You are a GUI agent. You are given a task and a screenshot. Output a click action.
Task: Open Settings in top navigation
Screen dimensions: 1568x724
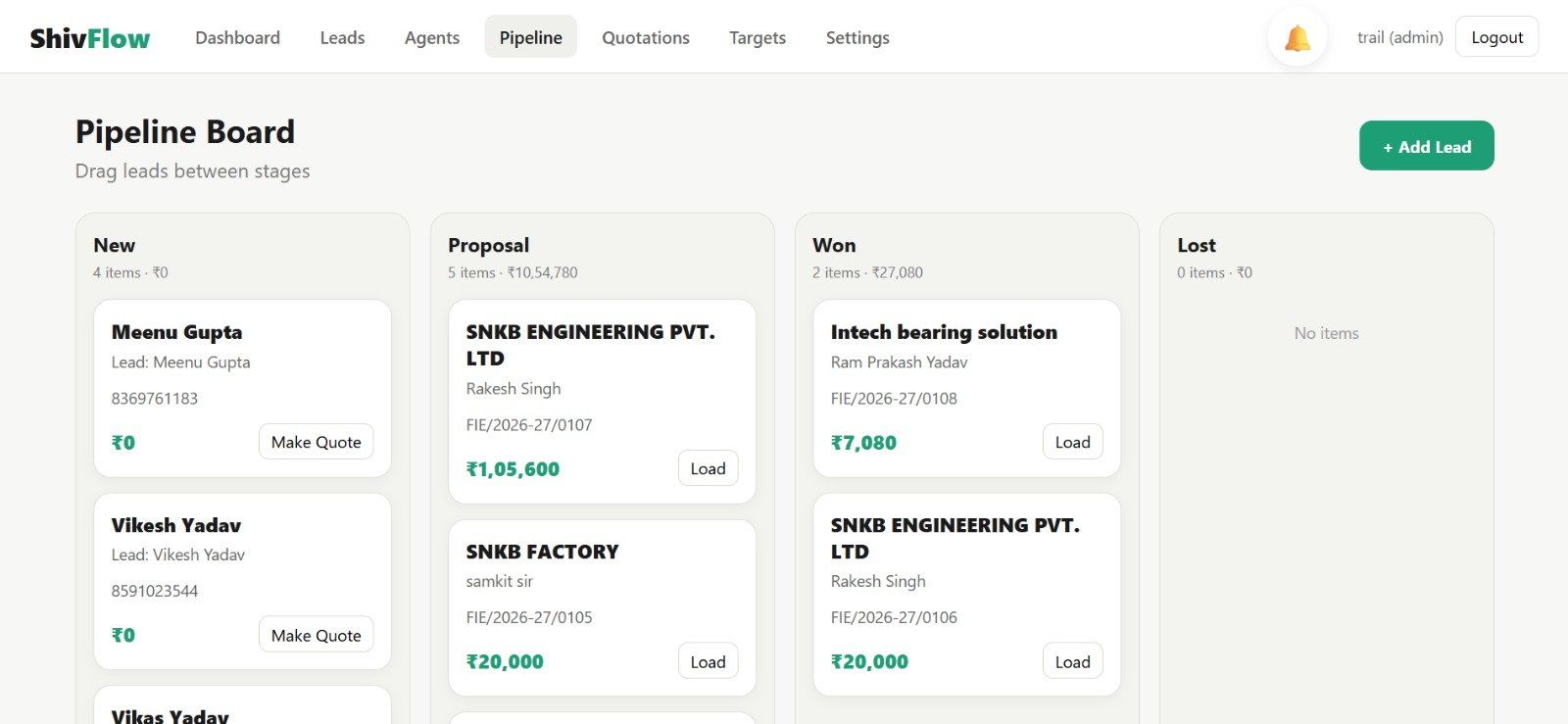pos(857,37)
